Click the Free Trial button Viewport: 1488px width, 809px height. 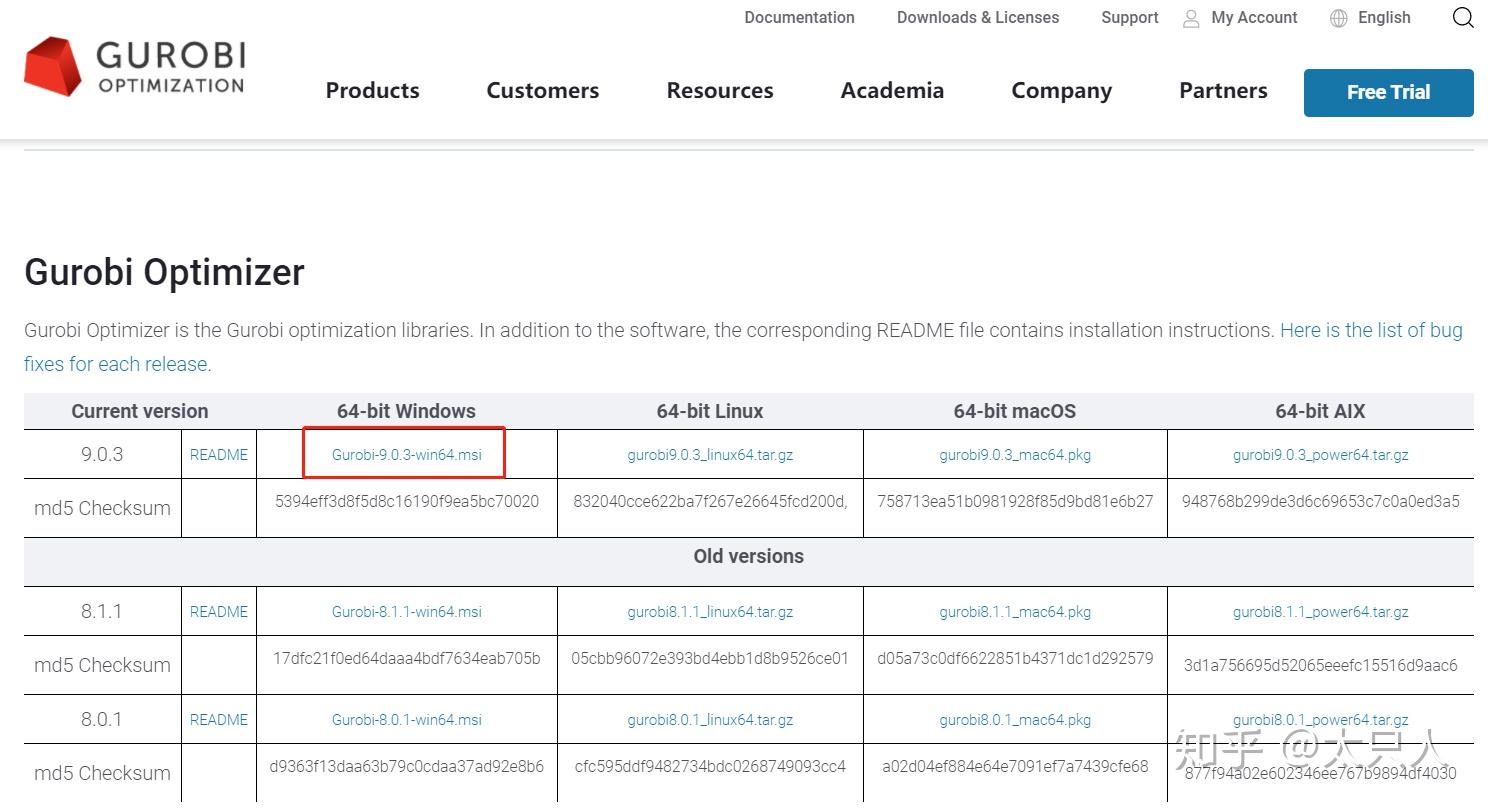pyautogui.click(x=1388, y=92)
